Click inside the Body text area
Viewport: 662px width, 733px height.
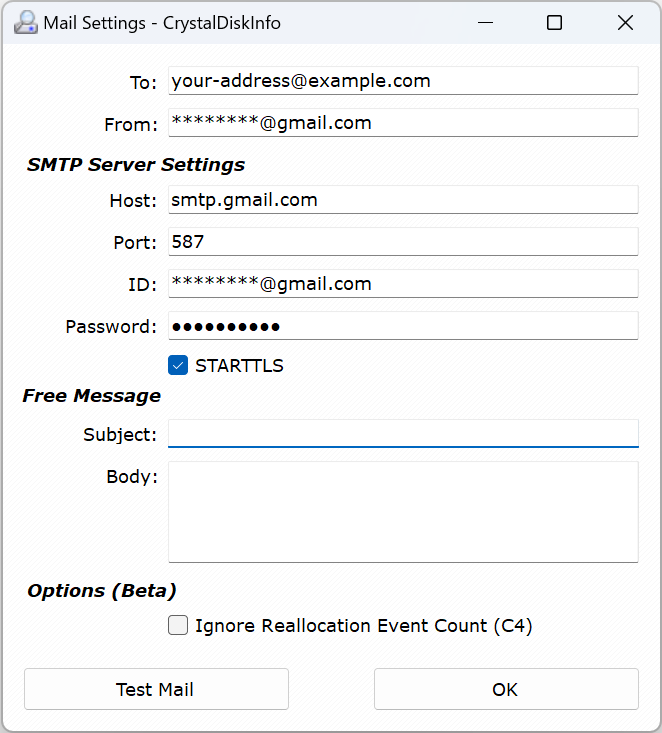403,512
